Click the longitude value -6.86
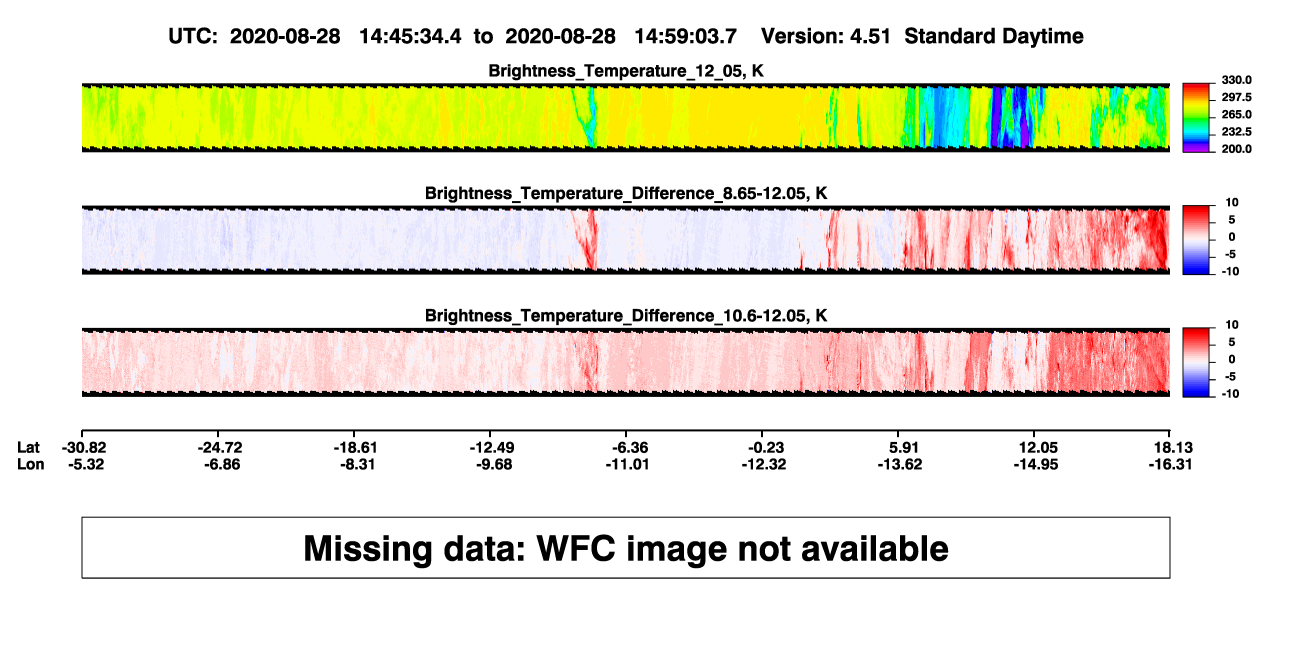1300x667 pixels. [x=220, y=464]
